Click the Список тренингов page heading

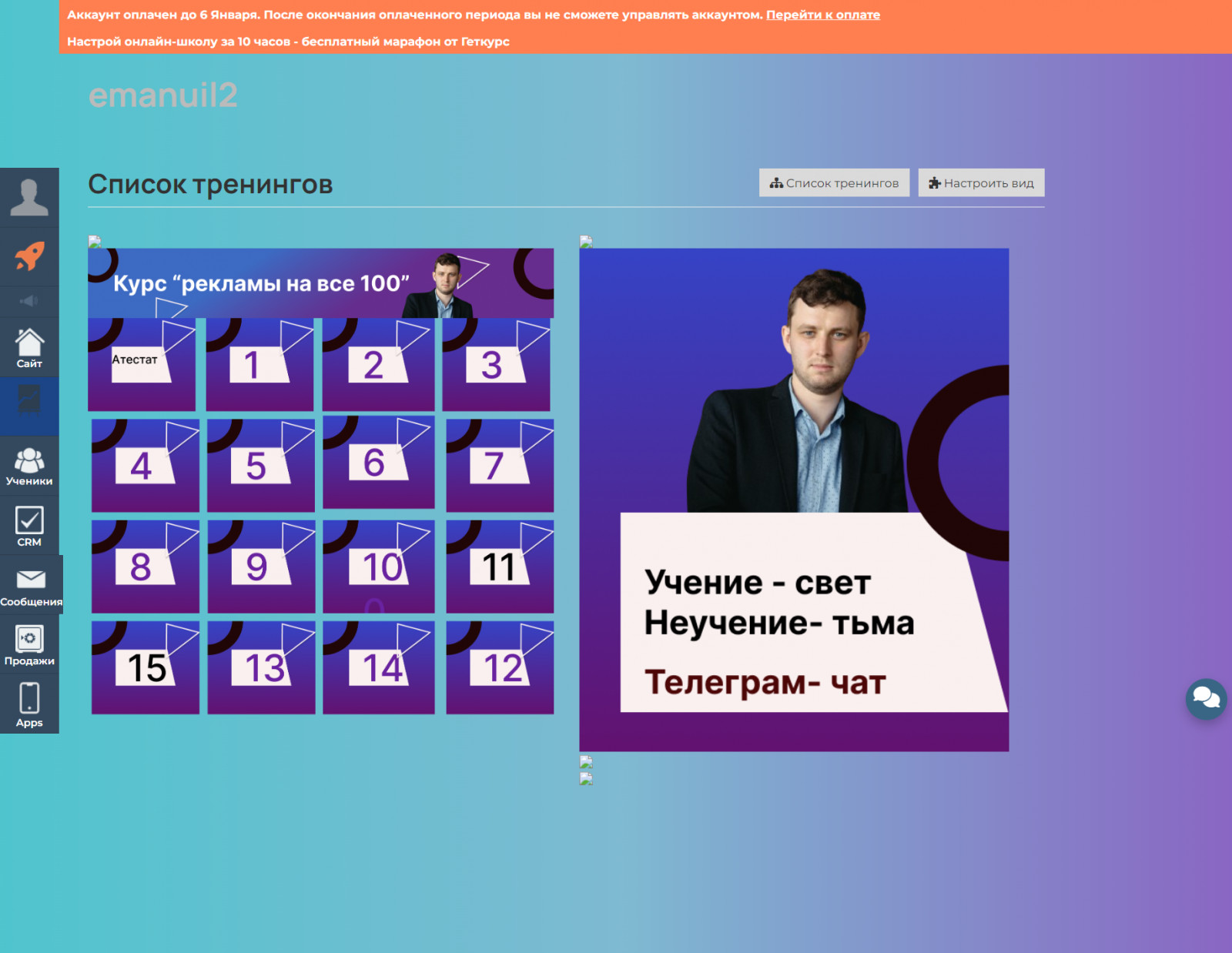click(x=210, y=184)
